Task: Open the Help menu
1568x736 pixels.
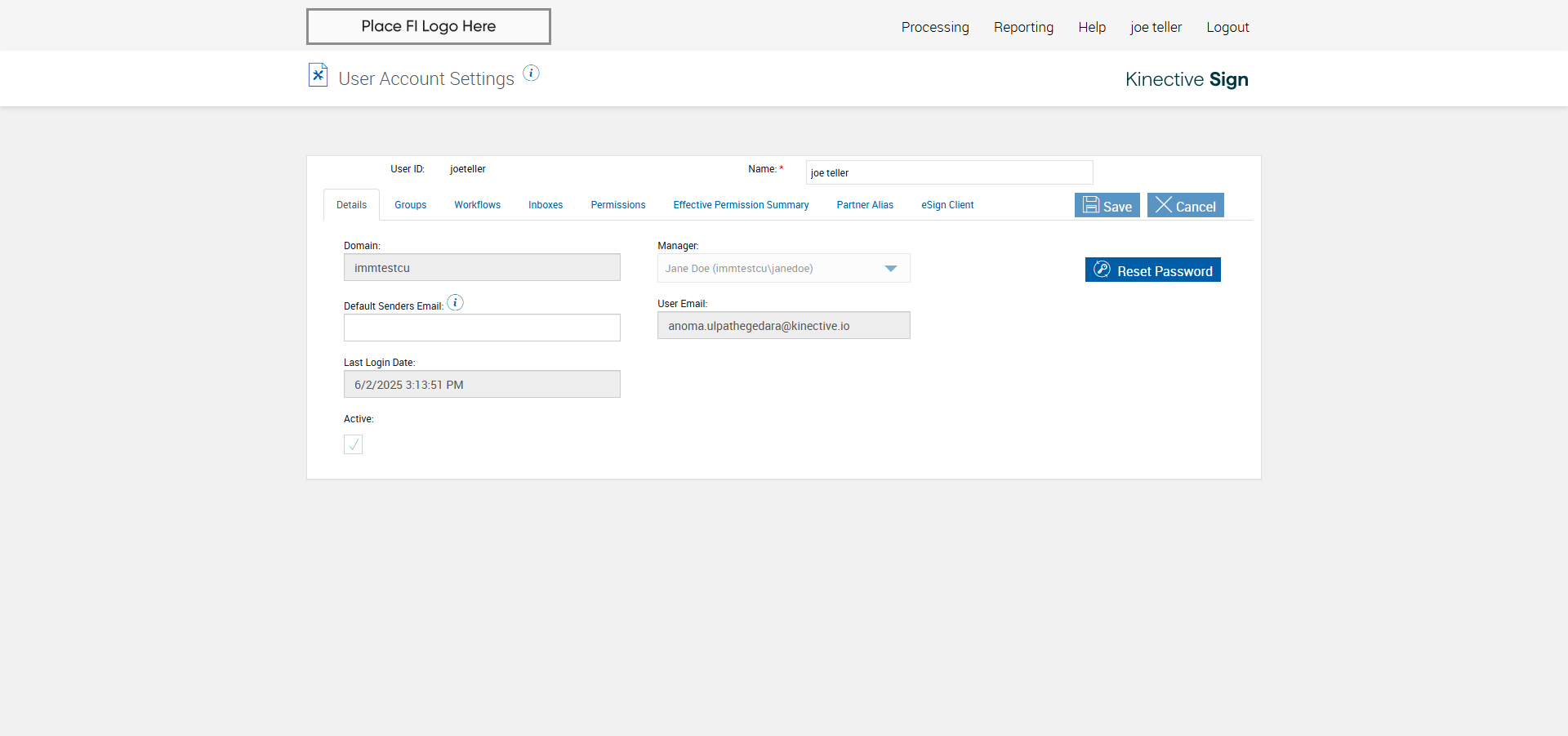Action: coord(1092,27)
